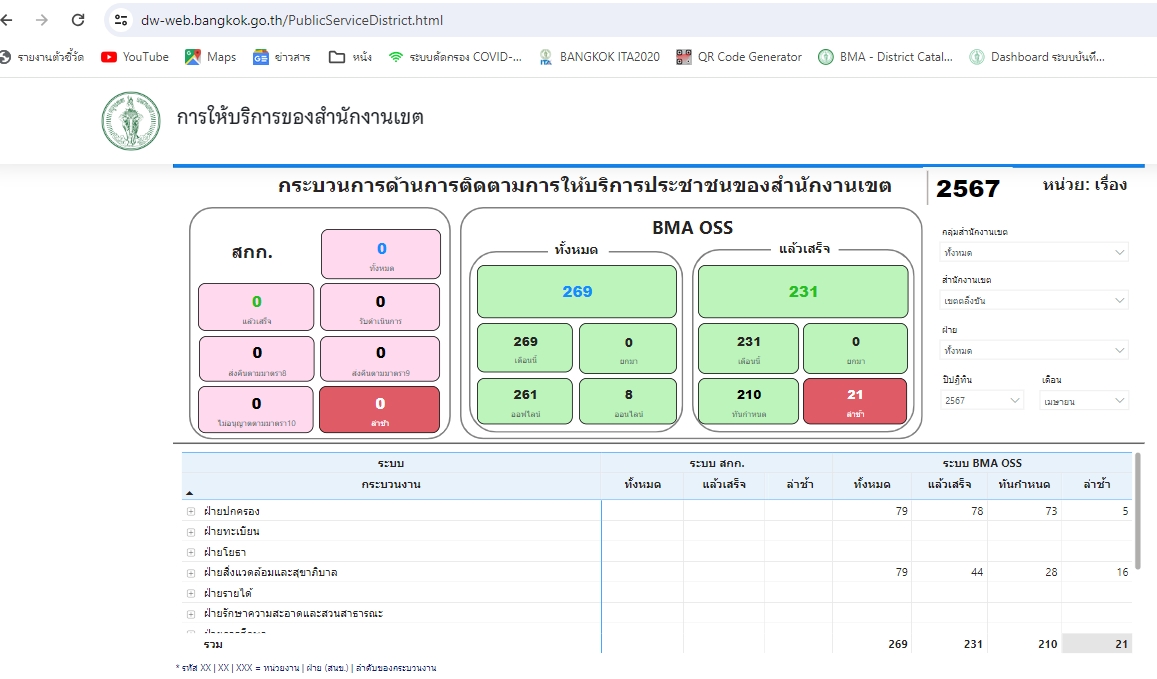Viewport: 1157px width, 679px height.
Task: Click the site info icon in address bar
Action: (x=121, y=20)
